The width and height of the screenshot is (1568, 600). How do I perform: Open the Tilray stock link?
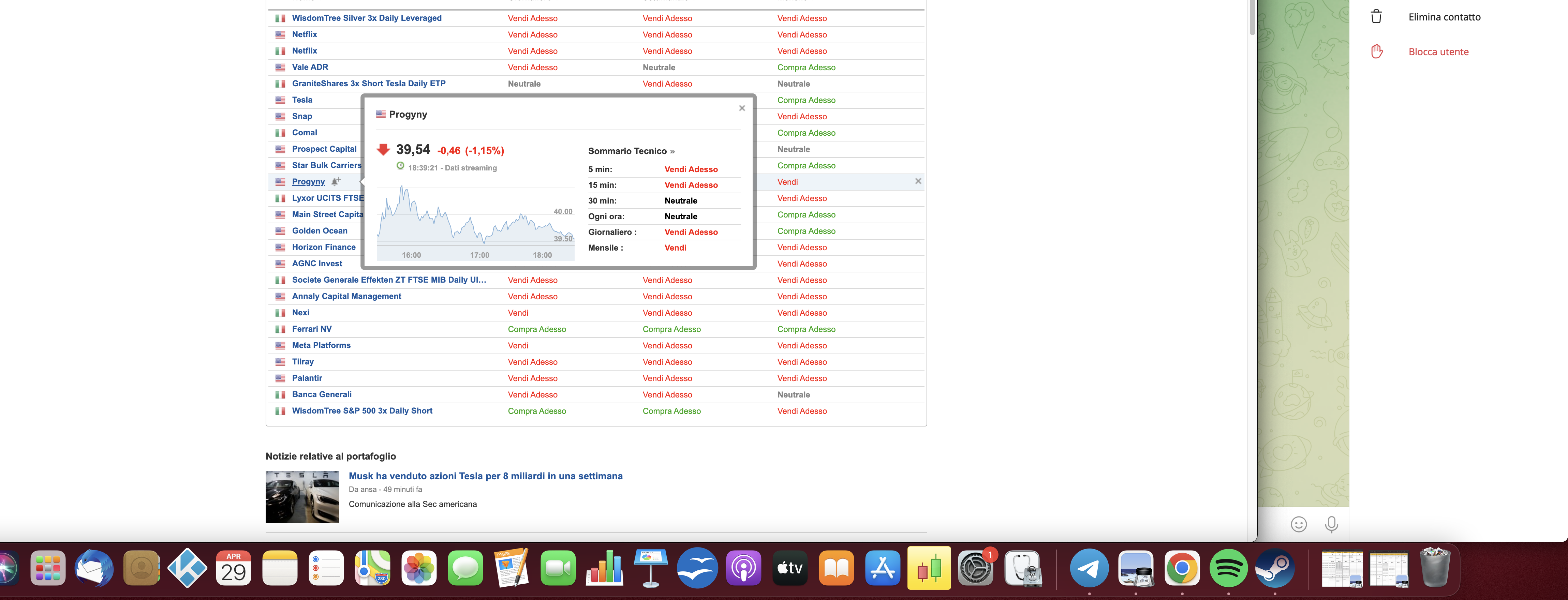302,362
